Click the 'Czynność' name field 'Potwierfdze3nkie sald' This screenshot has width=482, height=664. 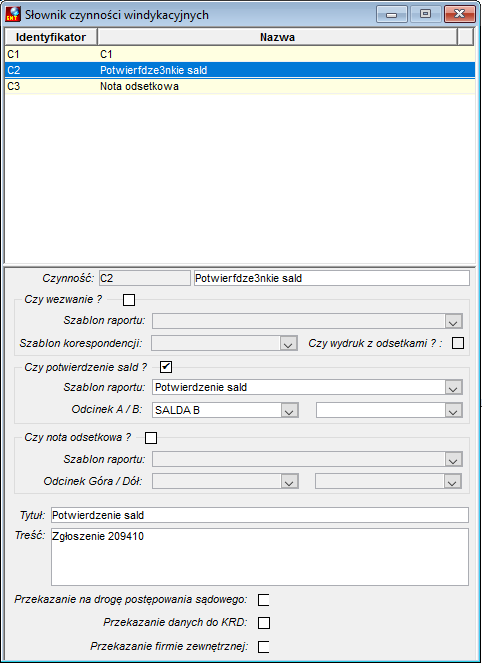pyautogui.click(x=332, y=278)
